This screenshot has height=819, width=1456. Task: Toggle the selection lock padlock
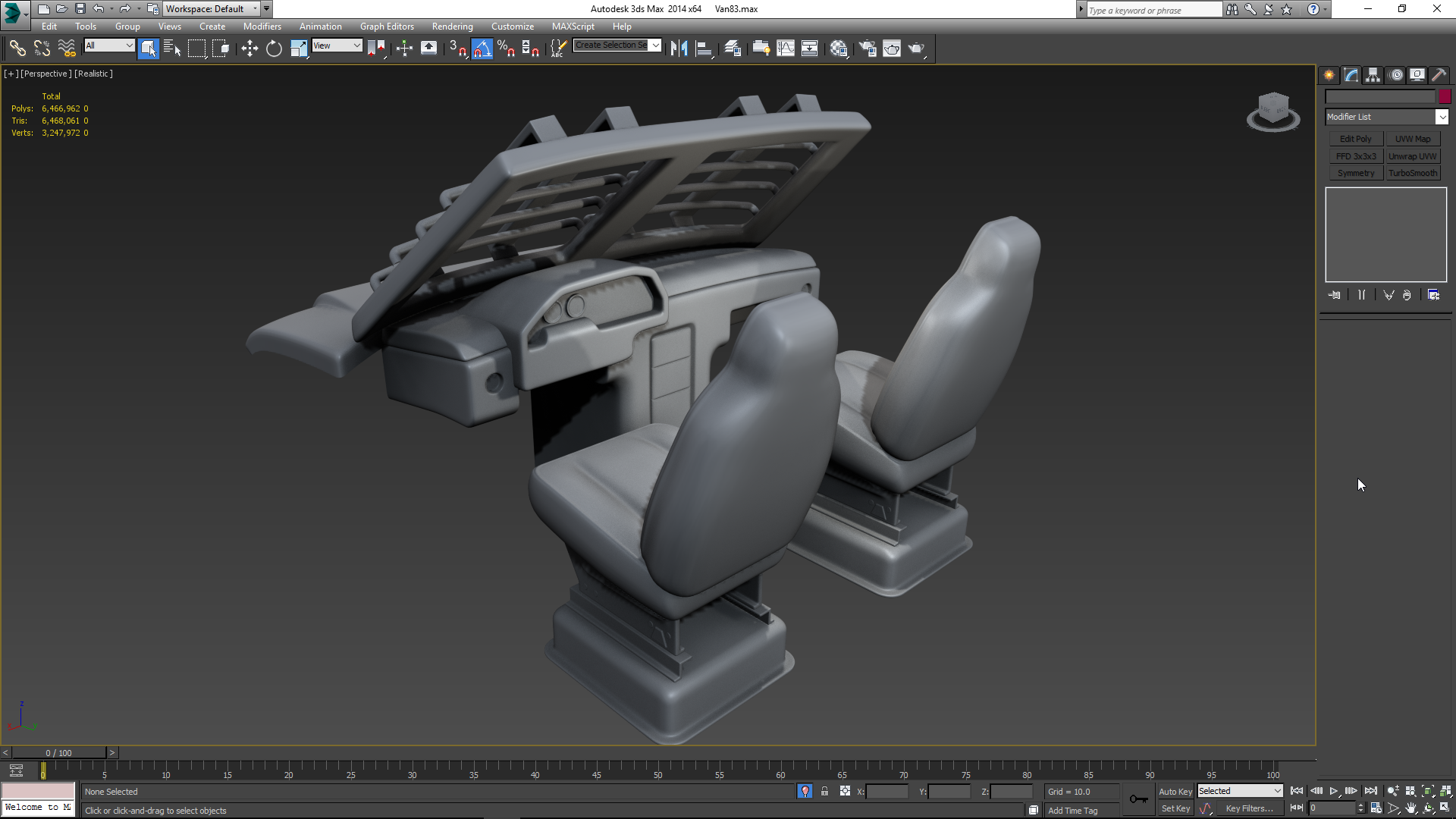click(824, 791)
